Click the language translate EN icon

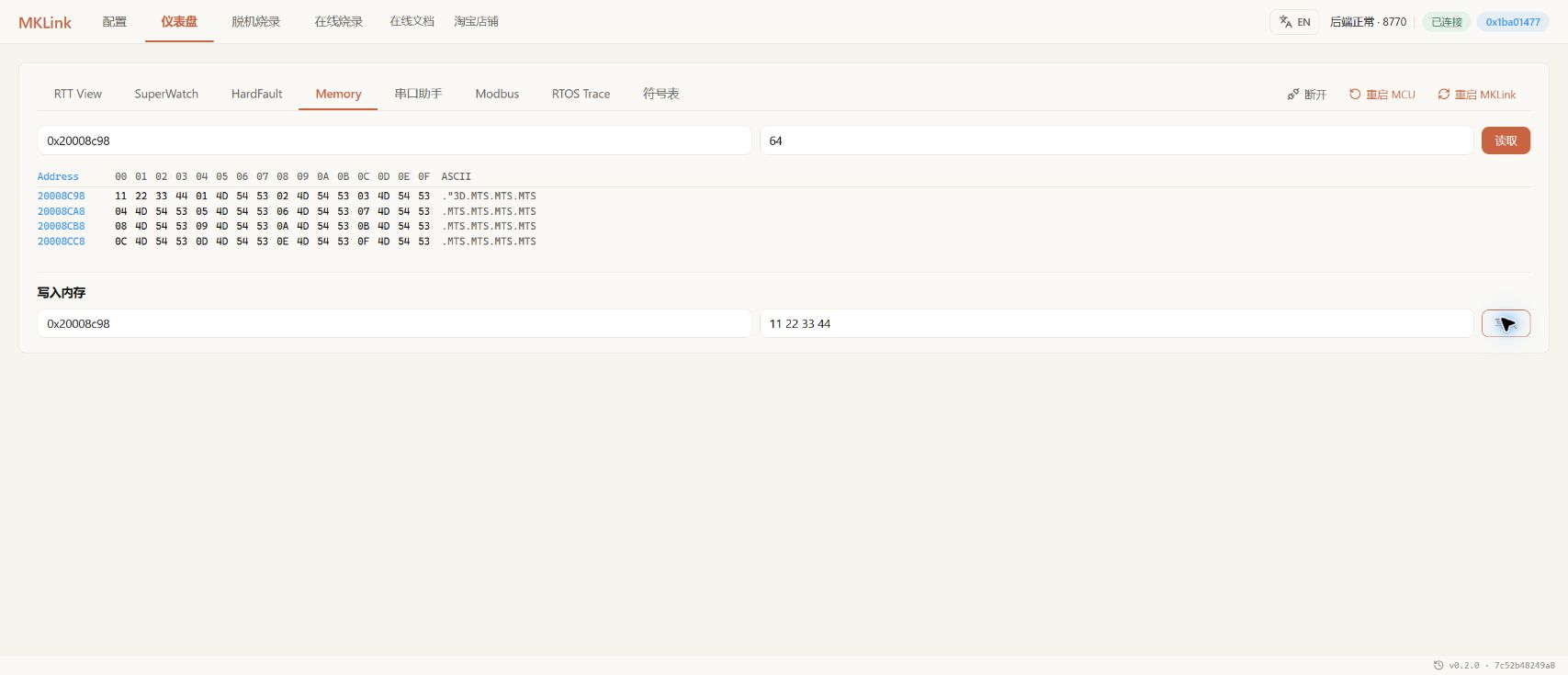click(x=1286, y=22)
